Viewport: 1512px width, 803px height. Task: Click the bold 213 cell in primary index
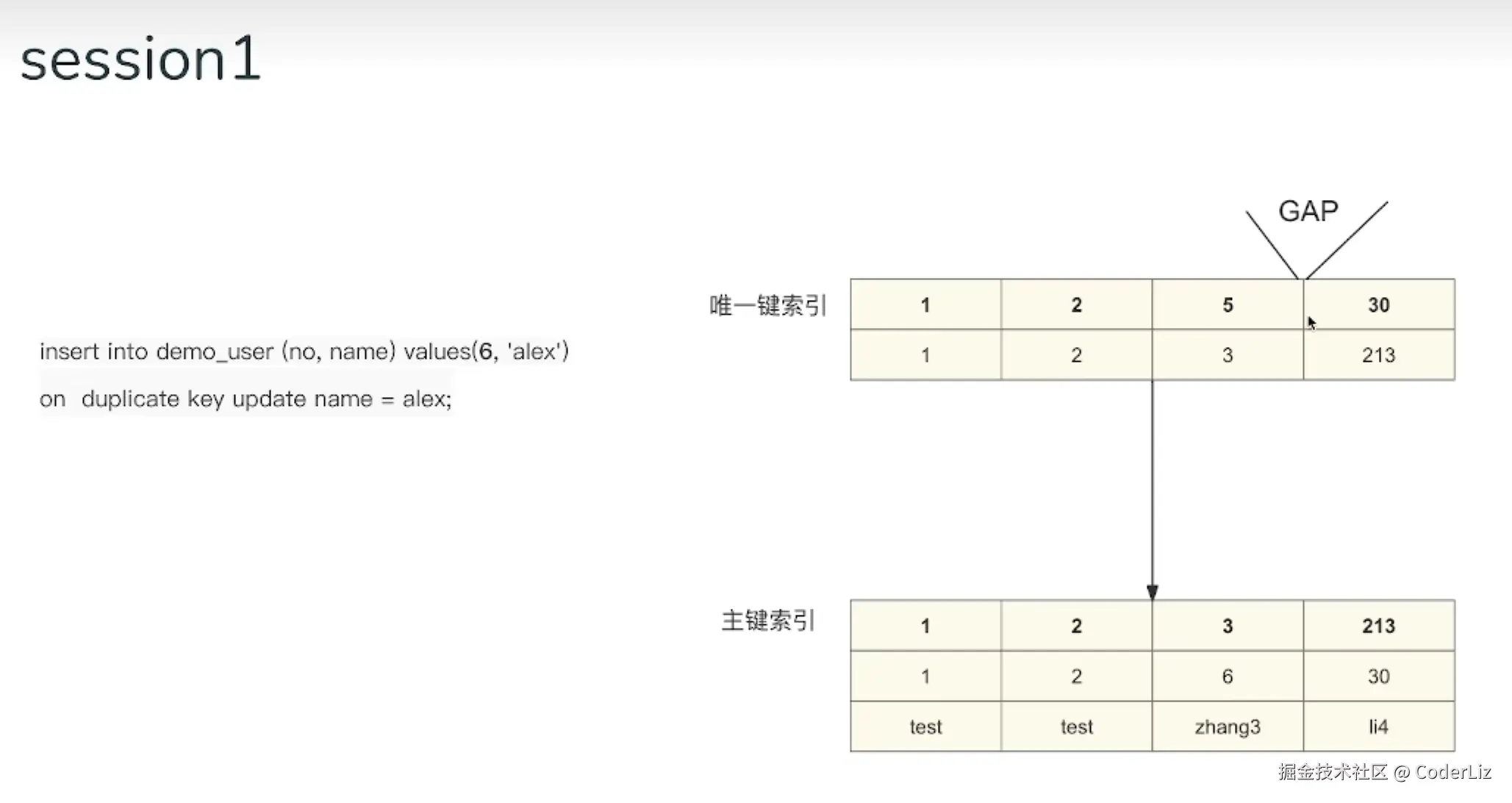point(1378,626)
